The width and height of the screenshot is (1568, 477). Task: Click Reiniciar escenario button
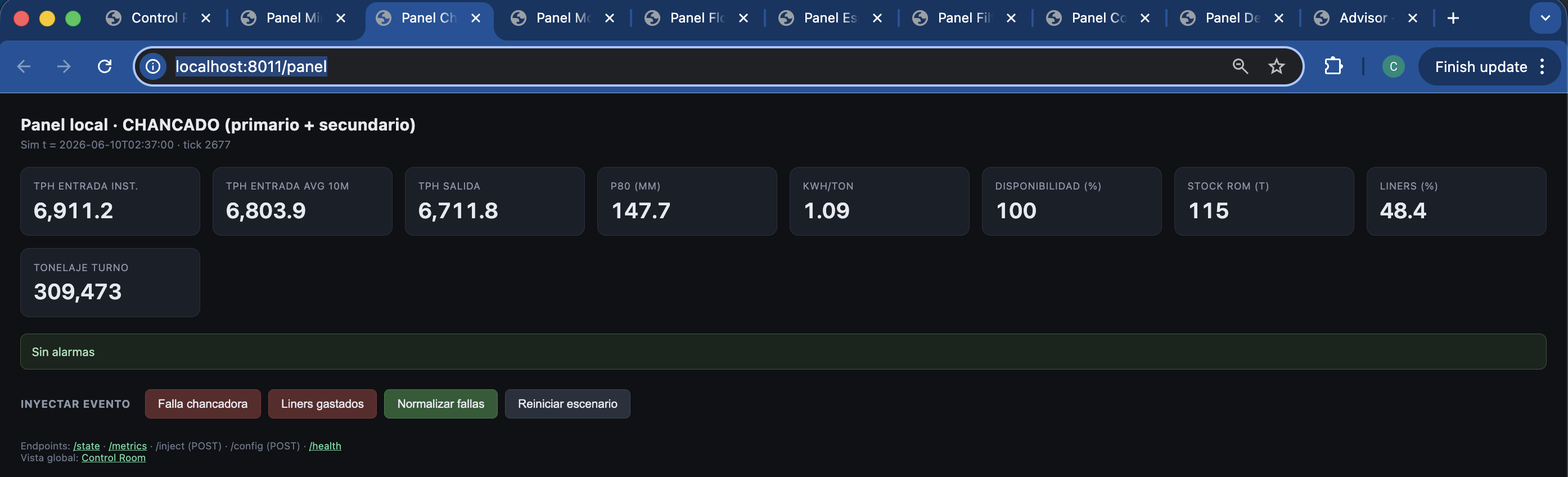[x=567, y=404]
